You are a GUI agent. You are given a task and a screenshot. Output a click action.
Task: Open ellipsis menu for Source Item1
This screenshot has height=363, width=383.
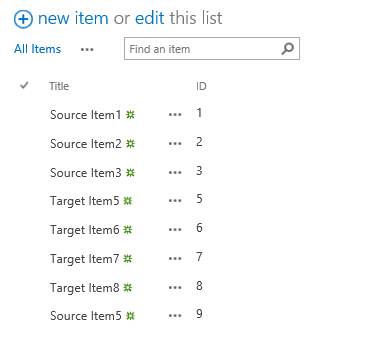175,115
